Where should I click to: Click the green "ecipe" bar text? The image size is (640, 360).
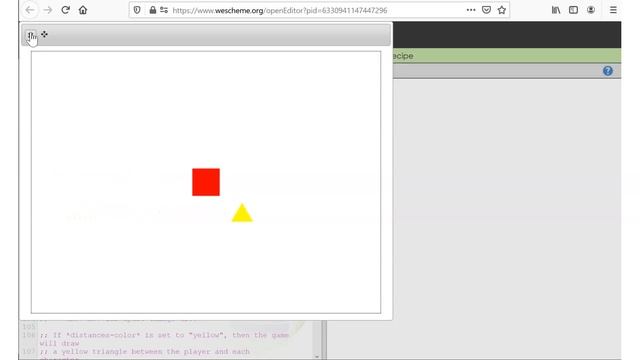coord(403,56)
